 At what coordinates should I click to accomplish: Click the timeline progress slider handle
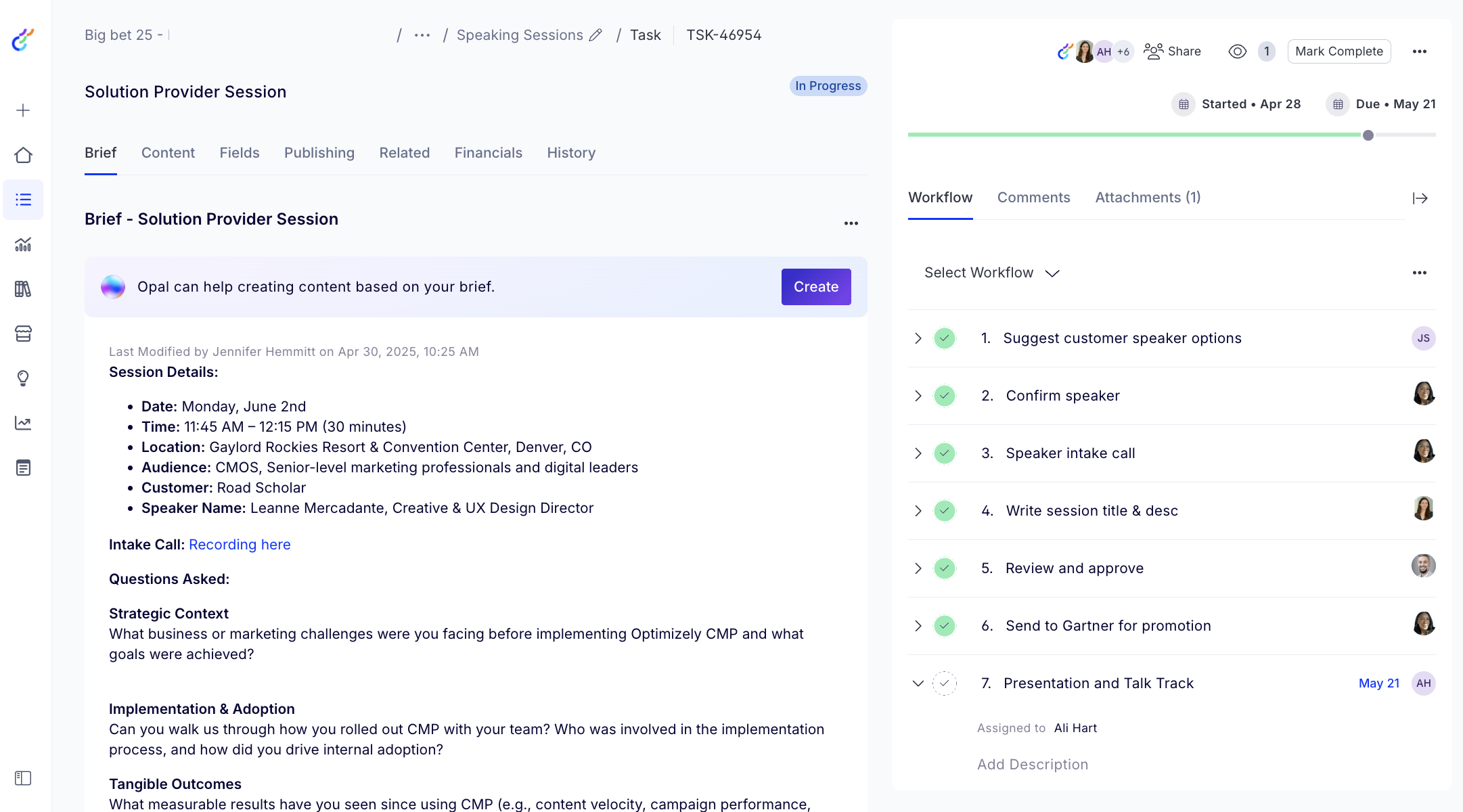point(1368,135)
